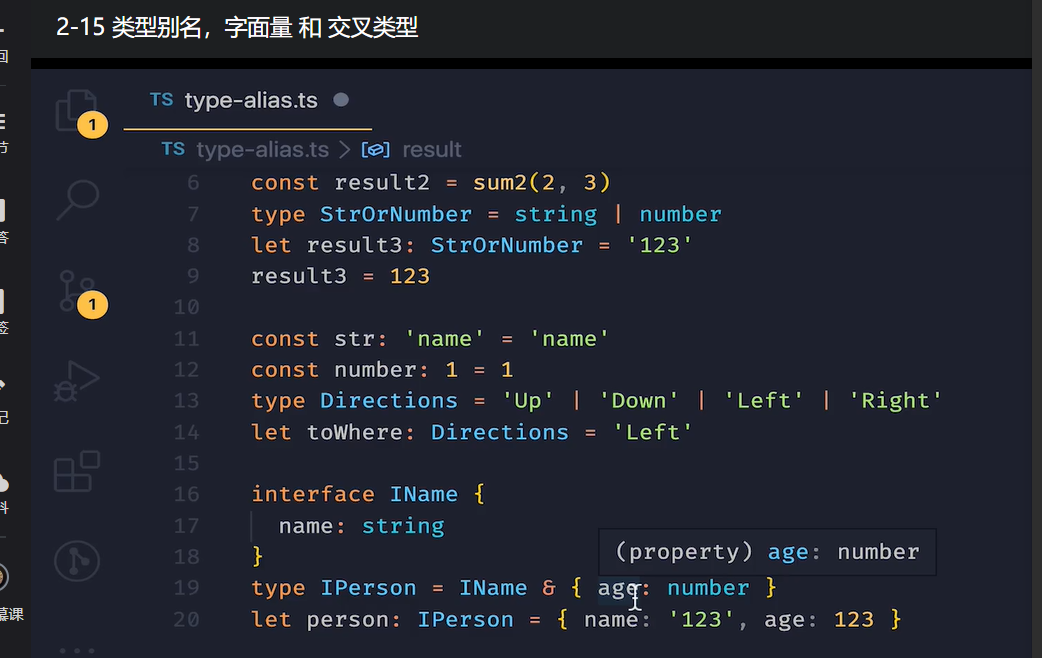Select the circular remote icon below Extensions
Image resolution: width=1042 pixels, height=658 pixels.
(78, 562)
